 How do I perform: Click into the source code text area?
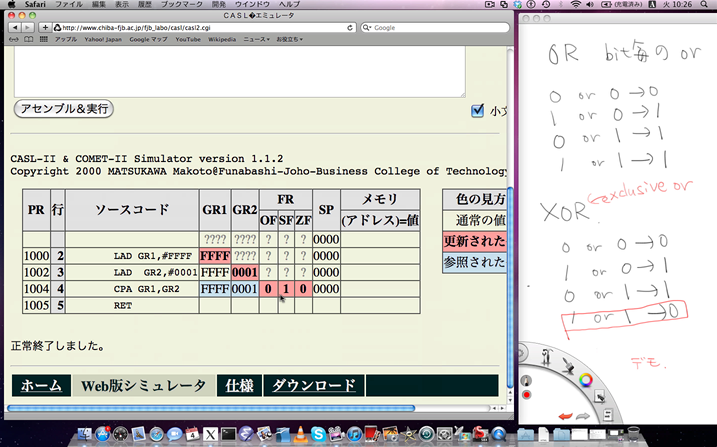pyautogui.click(x=240, y=71)
